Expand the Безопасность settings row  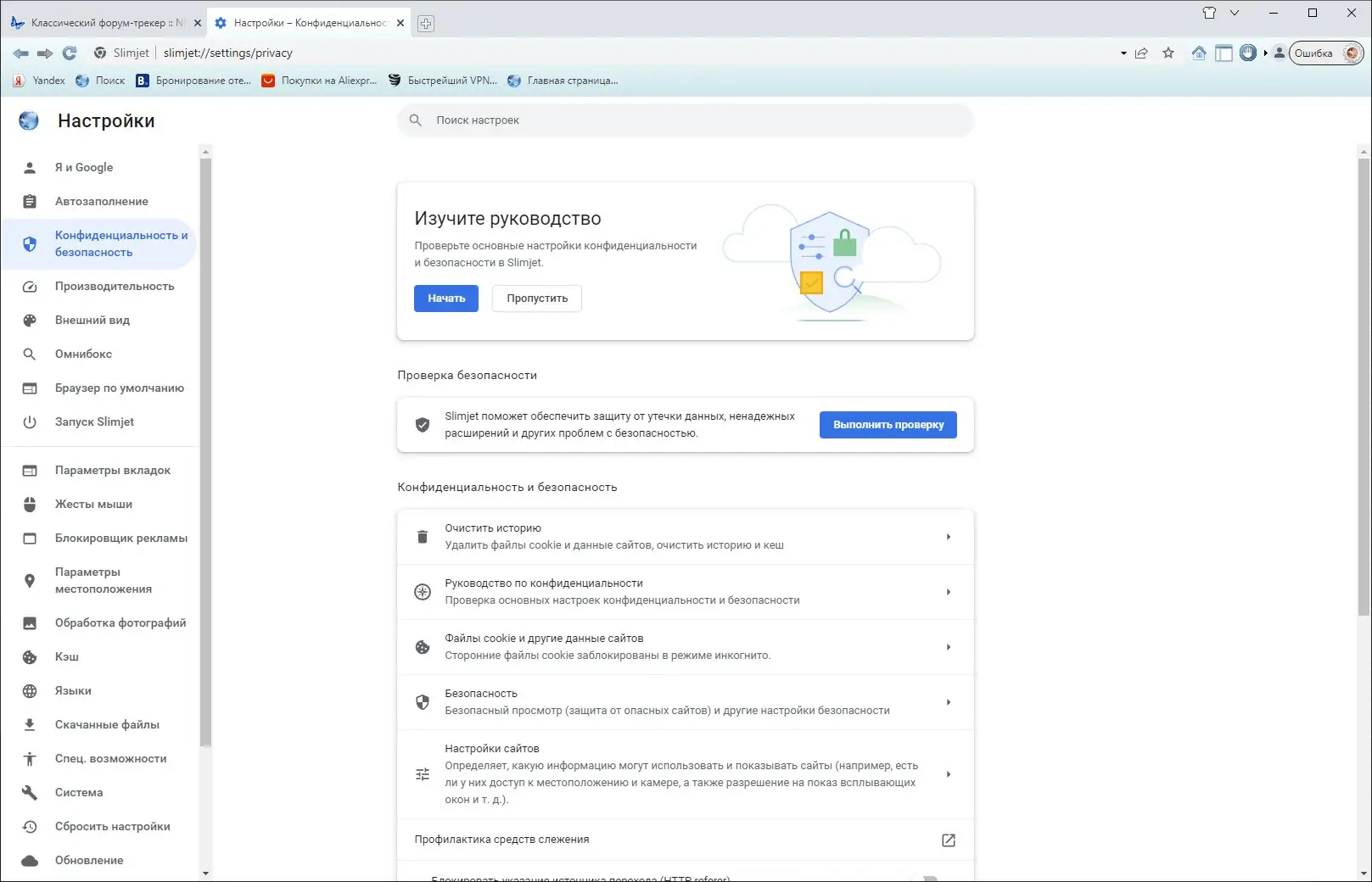[685, 702]
